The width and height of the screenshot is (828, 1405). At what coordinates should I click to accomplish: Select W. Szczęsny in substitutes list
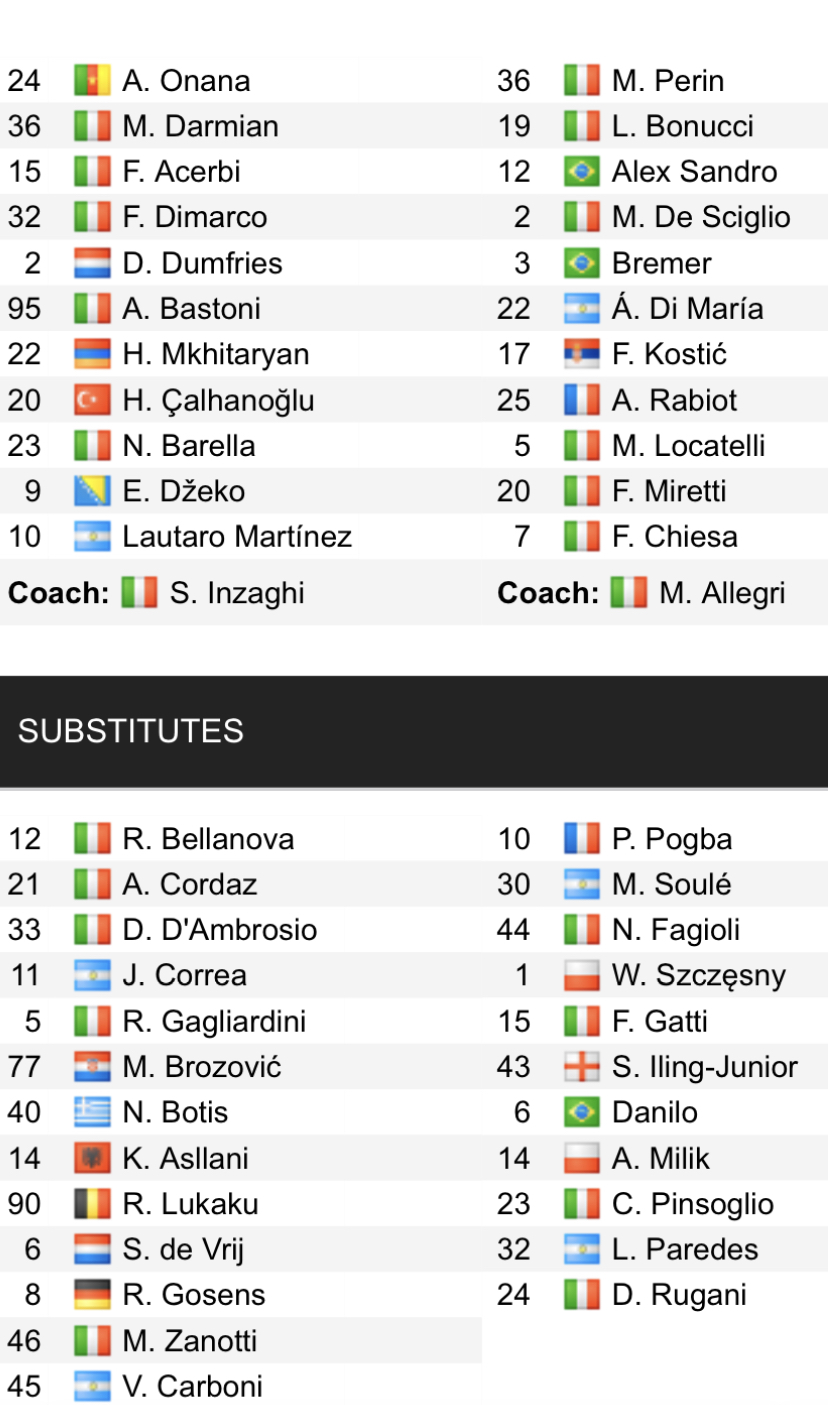[699, 976]
